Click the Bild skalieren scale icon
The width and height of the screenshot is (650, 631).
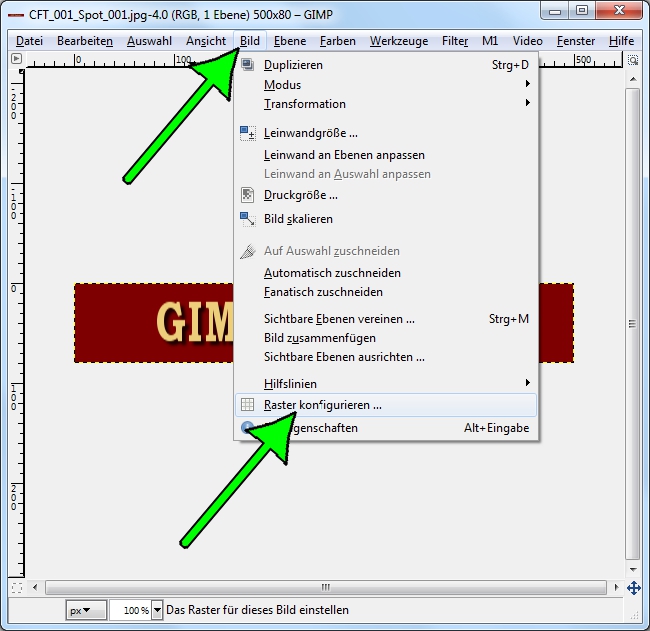click(248, 219)
